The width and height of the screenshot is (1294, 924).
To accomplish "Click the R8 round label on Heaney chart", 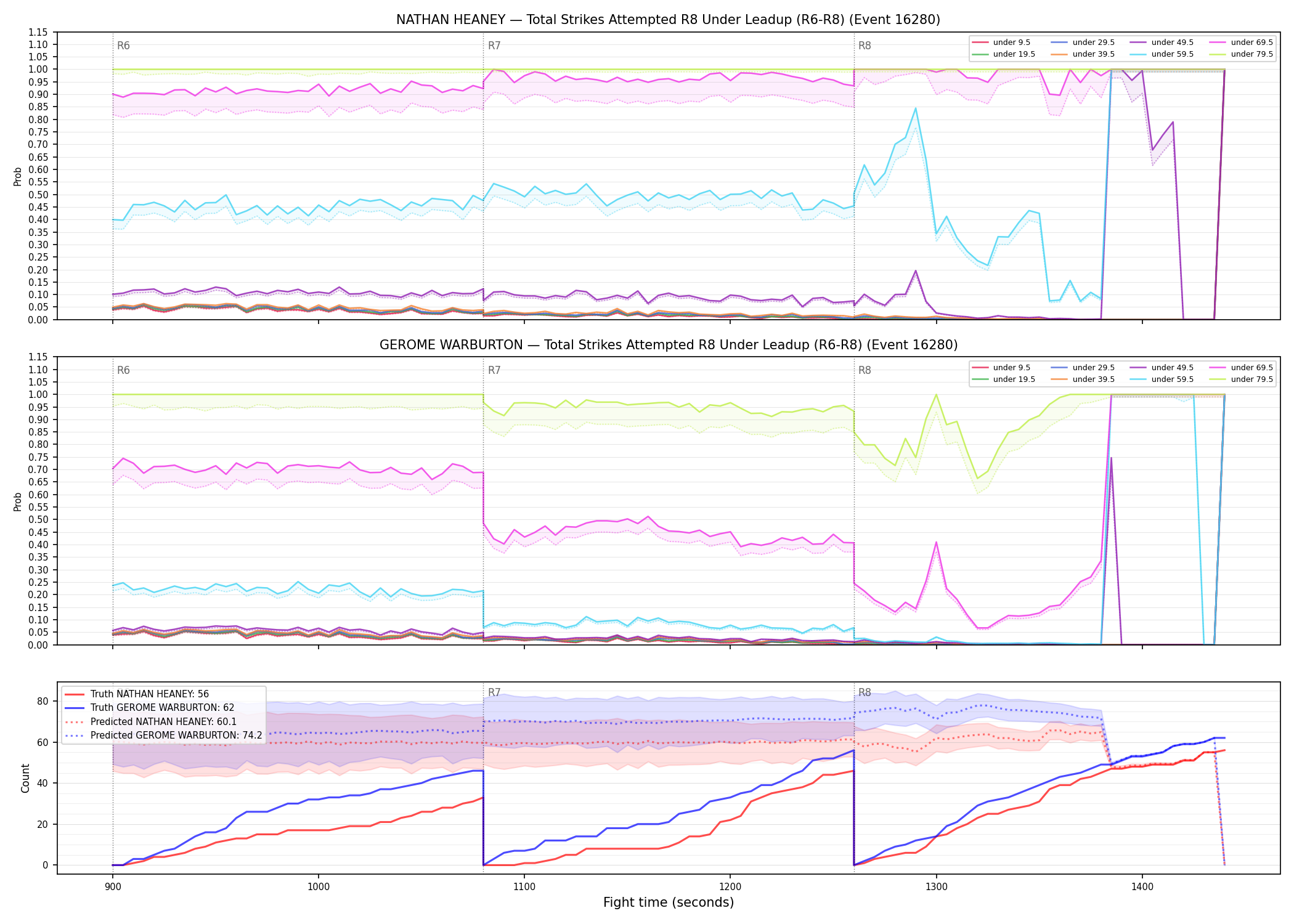I will [865, 46].
